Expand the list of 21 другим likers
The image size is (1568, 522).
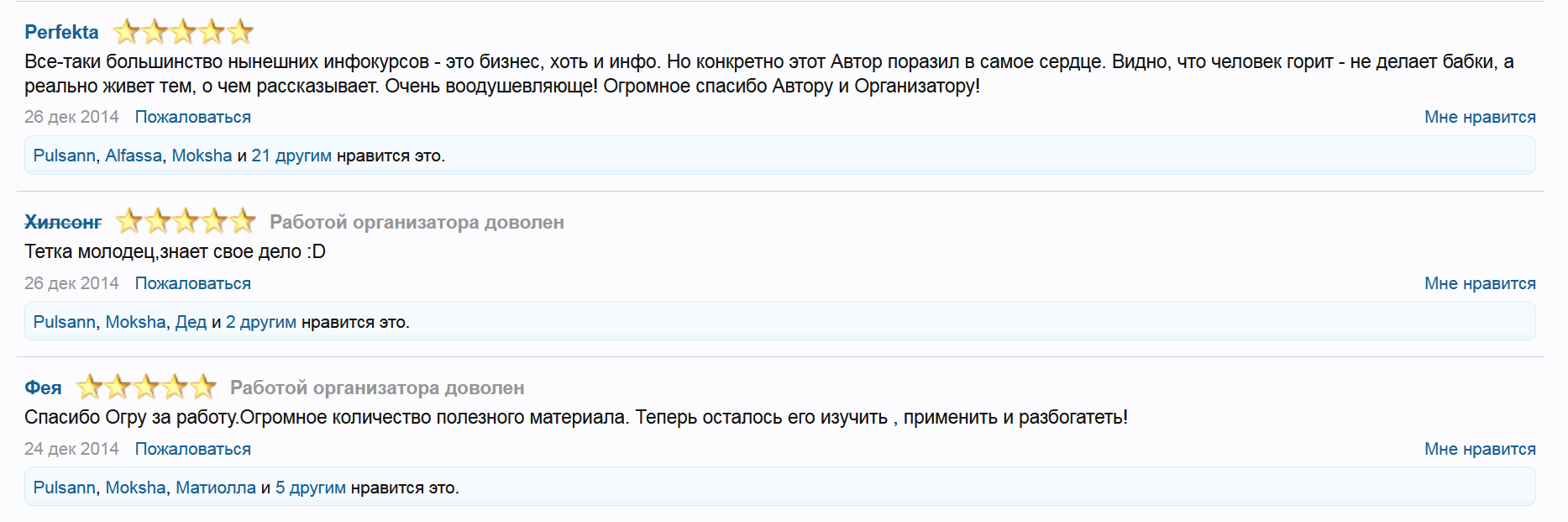291,156
